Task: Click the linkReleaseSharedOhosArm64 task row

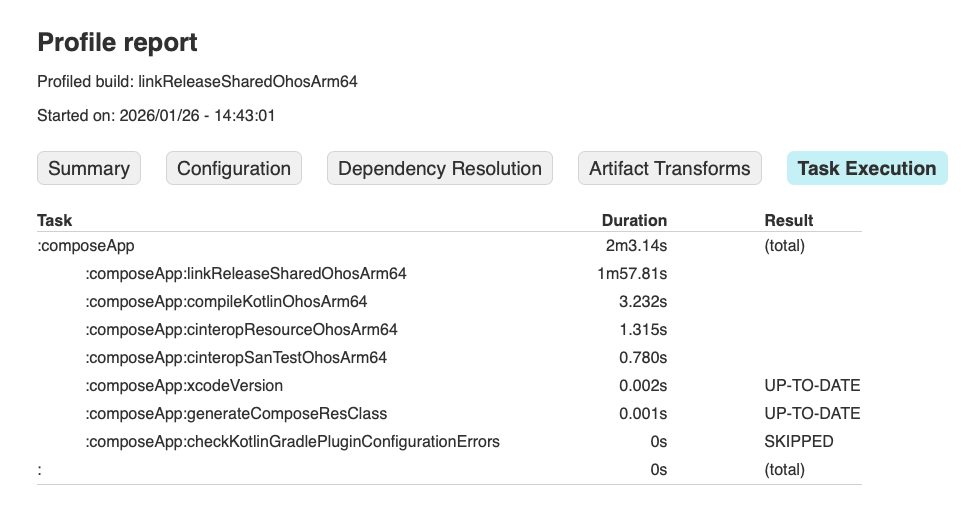Action: 246,273
